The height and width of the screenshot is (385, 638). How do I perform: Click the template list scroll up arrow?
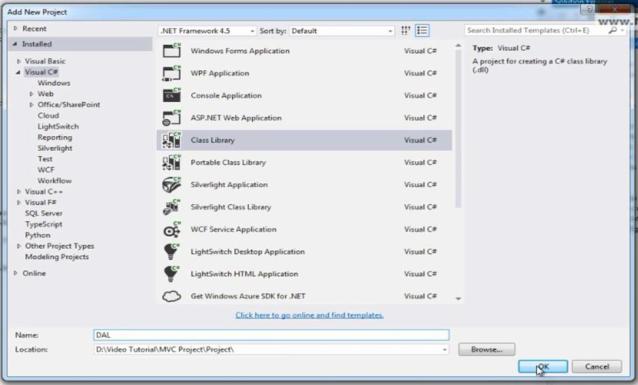pos(459,46)
